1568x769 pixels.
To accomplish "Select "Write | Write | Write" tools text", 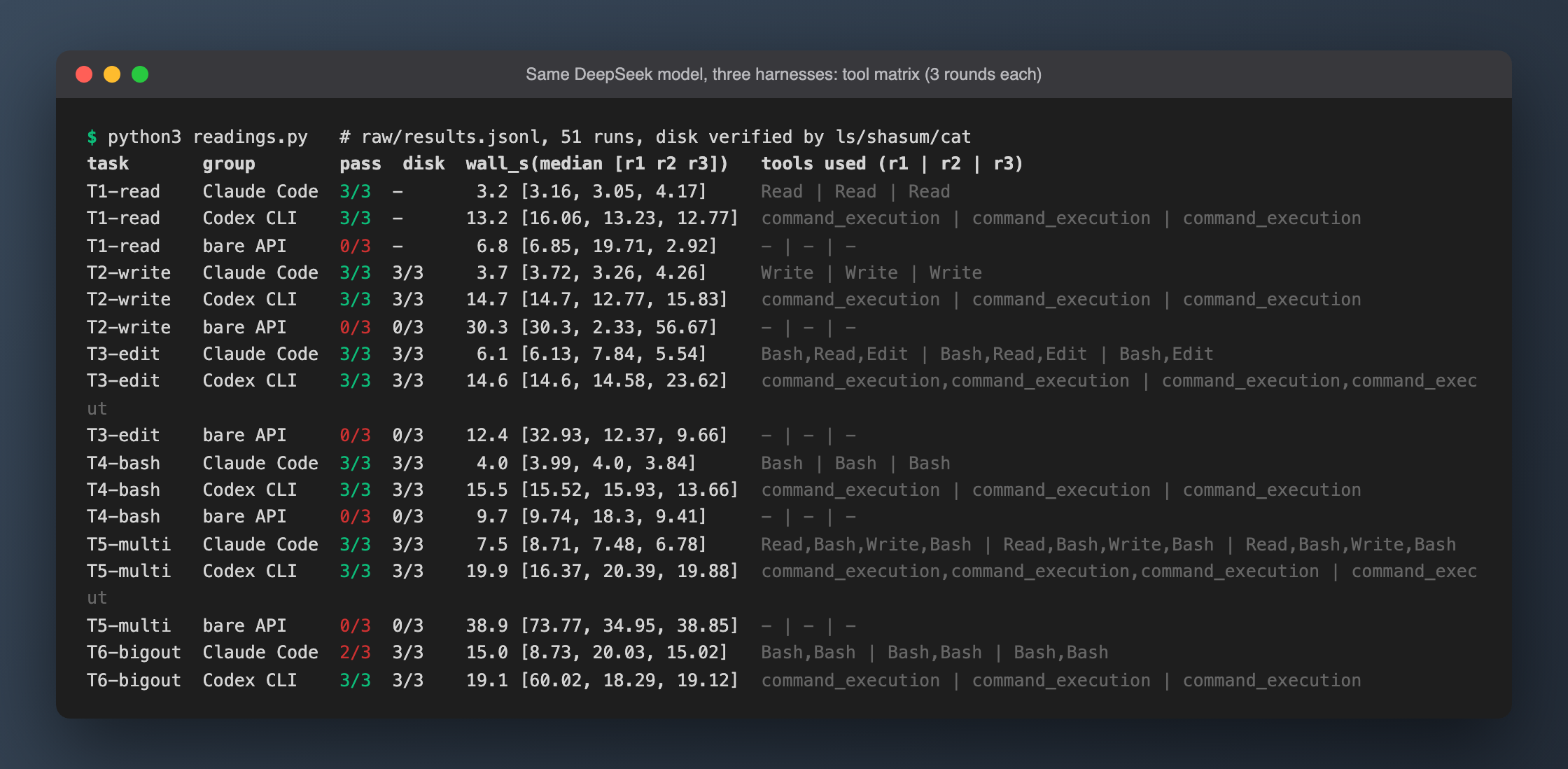I will (871, 272).
